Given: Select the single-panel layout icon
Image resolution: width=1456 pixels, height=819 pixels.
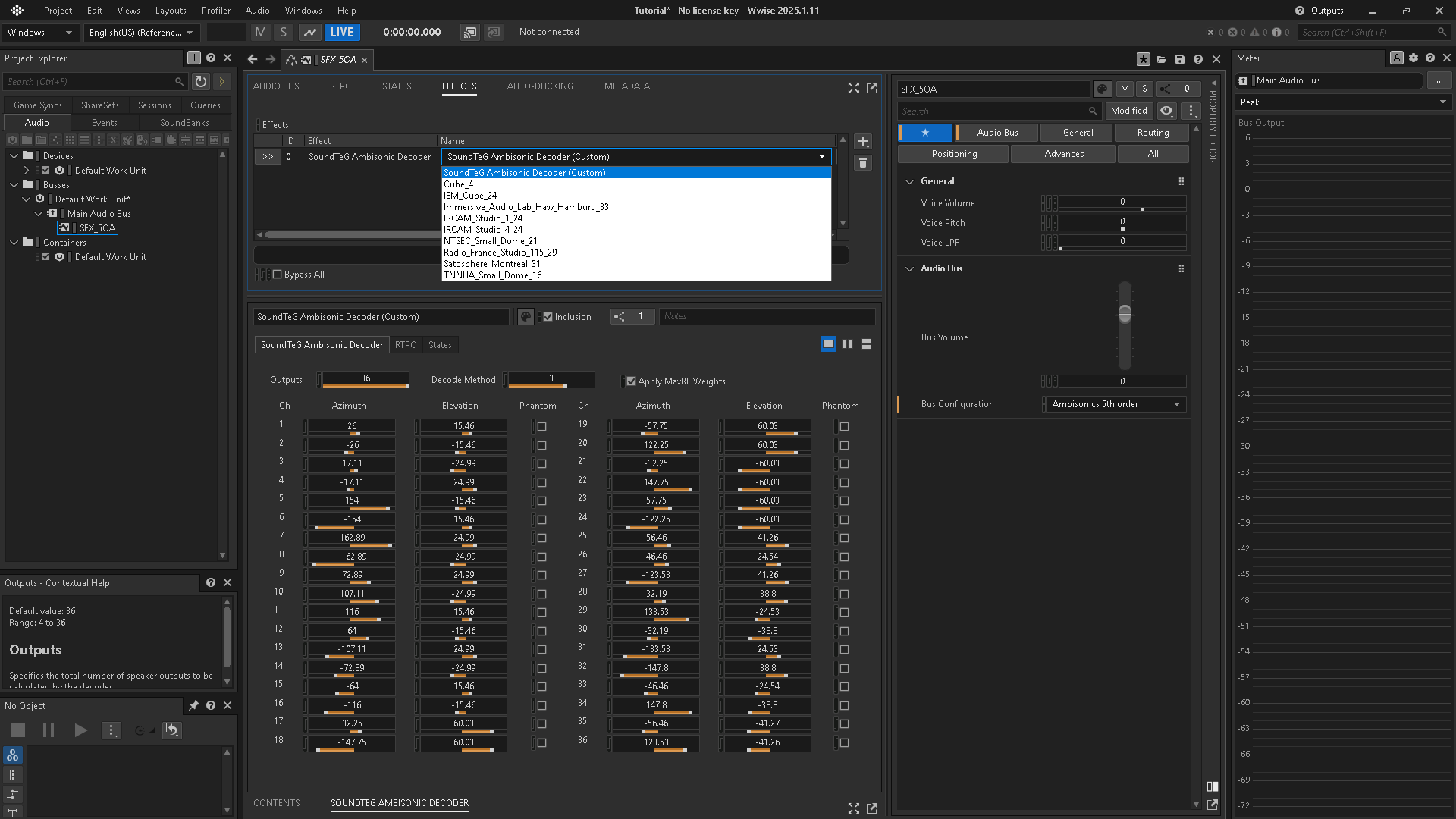Looking at the screenshot, I should click(x=828, y=344).
